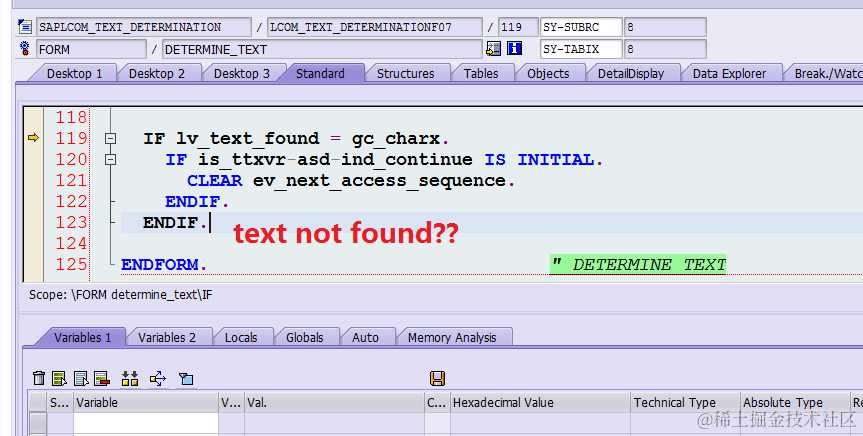Click the navigate-to-current-statement icon beside DETERMINE_TEXT
The height and width of the screenshot is (436, 863).
coord(493,48)
